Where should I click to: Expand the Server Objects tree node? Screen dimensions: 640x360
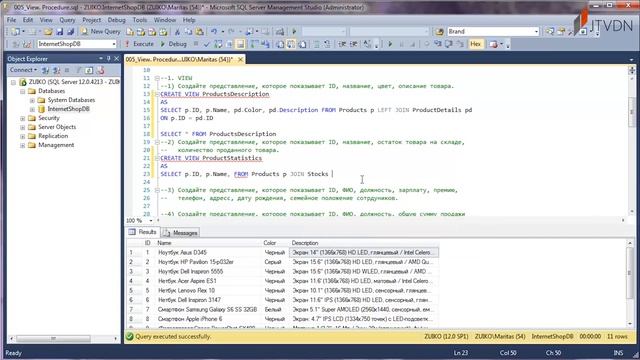click(x=23, y=127)
